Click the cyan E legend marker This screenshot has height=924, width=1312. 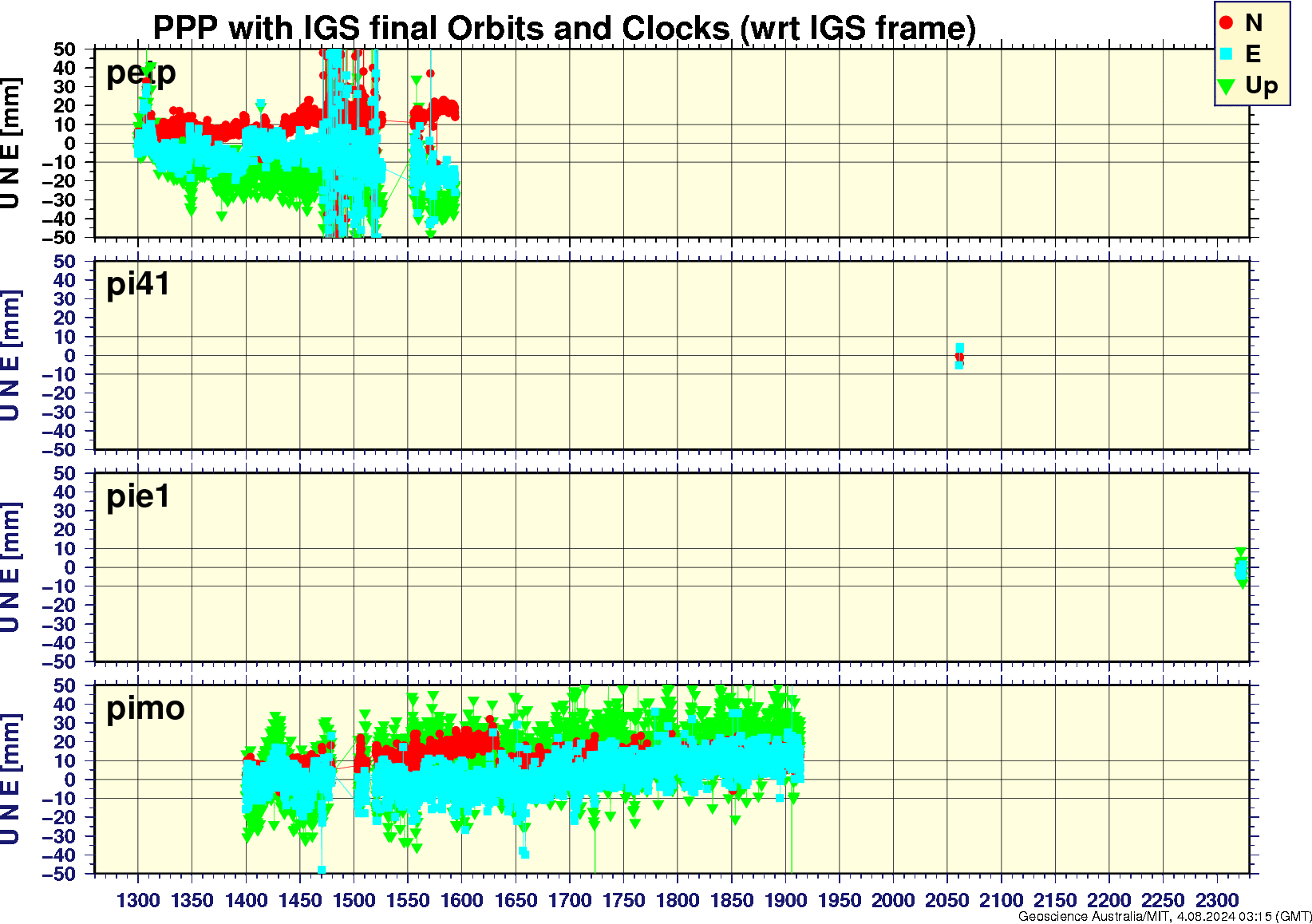pos(1227,54)
